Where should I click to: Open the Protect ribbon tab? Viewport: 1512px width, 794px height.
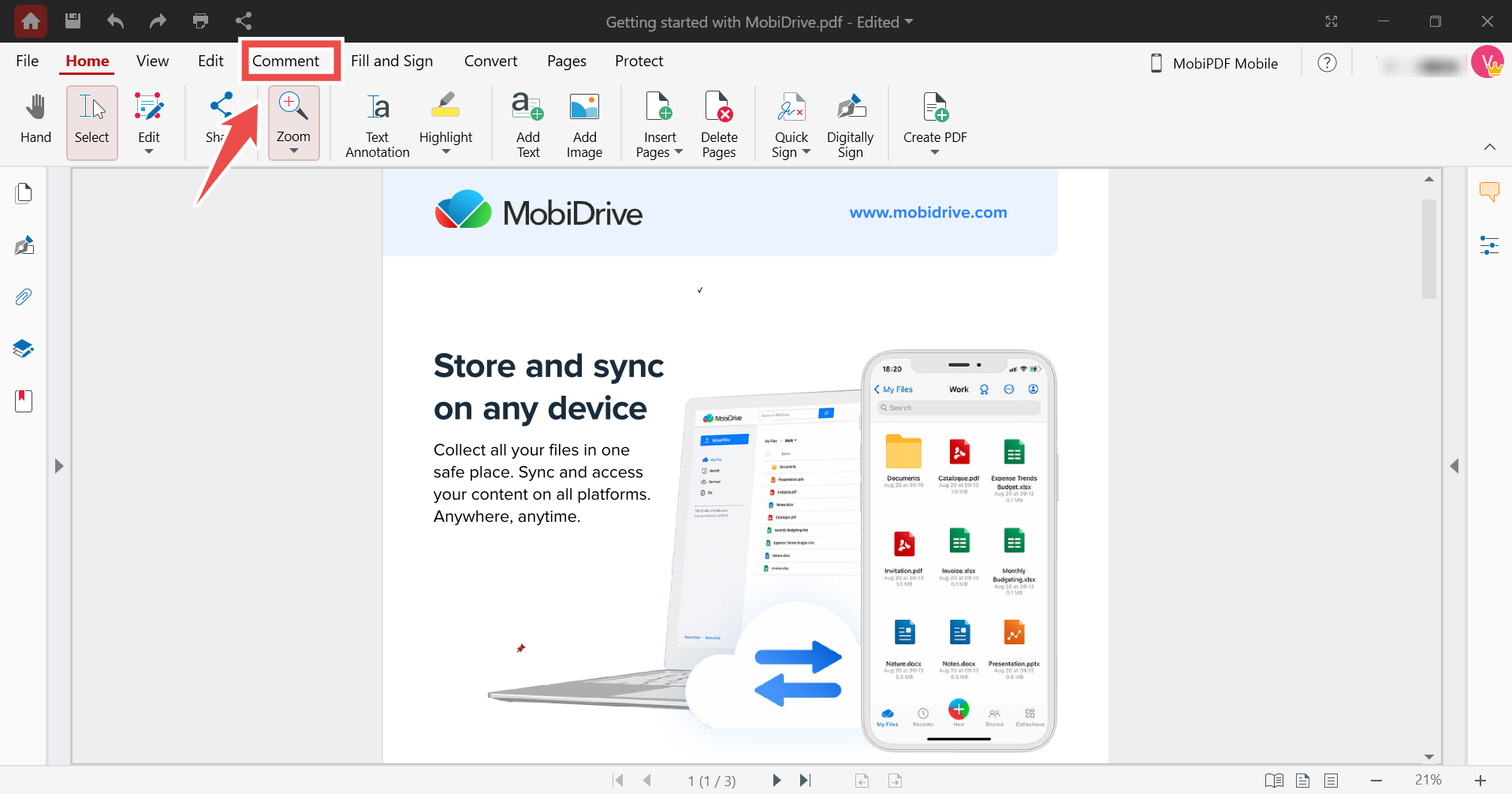(x=639, y=61)
